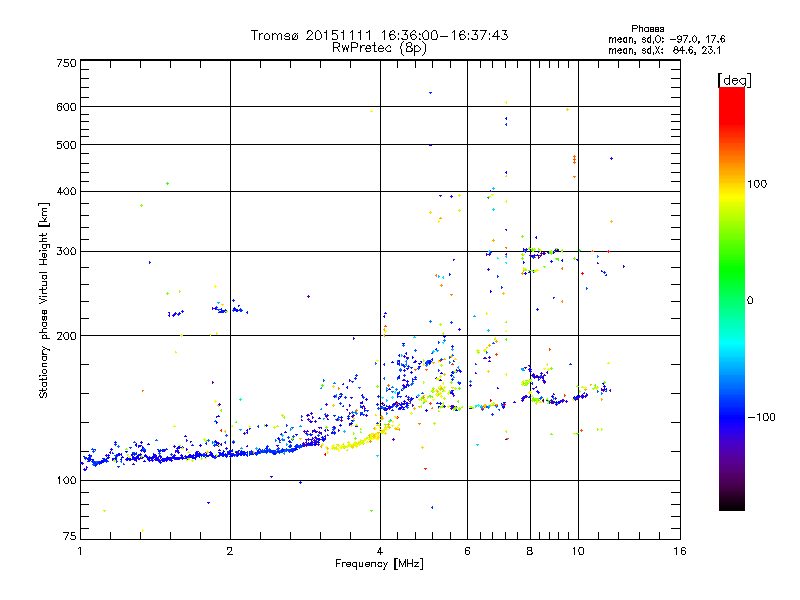
Task: Click the y-axis tick label '300'
Action: point(66,251)
